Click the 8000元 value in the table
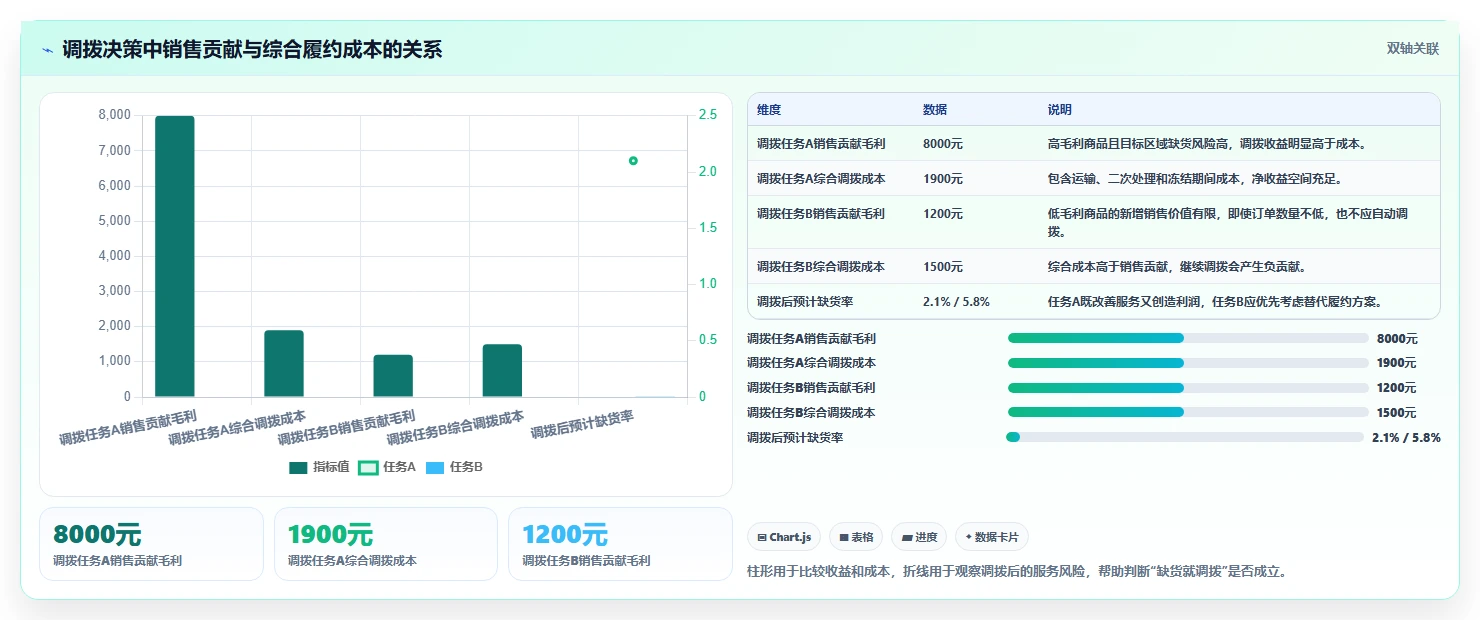This screenshot has width=1480, height=620. [943, 144]
